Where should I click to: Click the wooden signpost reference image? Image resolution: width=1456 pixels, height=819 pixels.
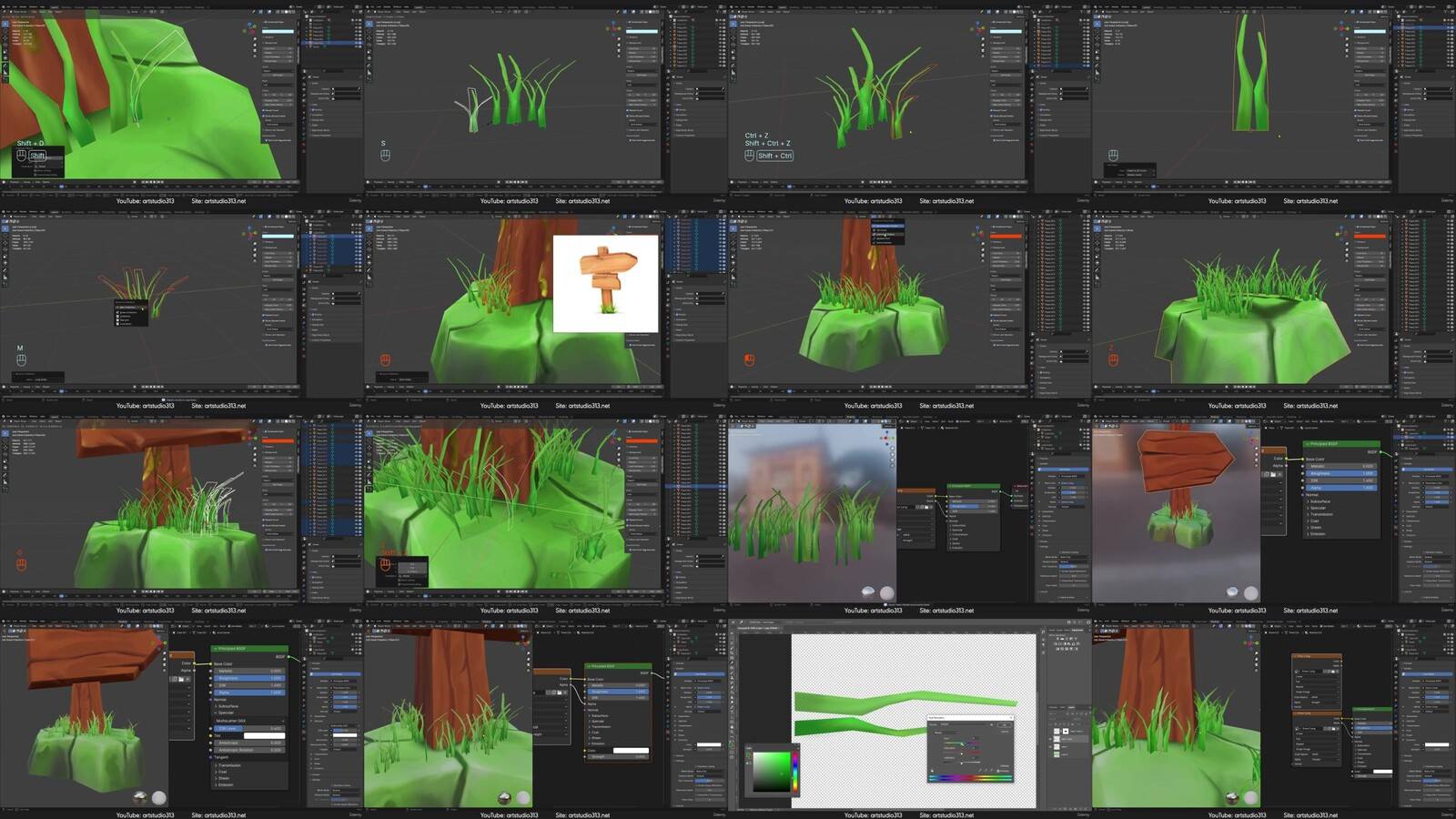605,283
